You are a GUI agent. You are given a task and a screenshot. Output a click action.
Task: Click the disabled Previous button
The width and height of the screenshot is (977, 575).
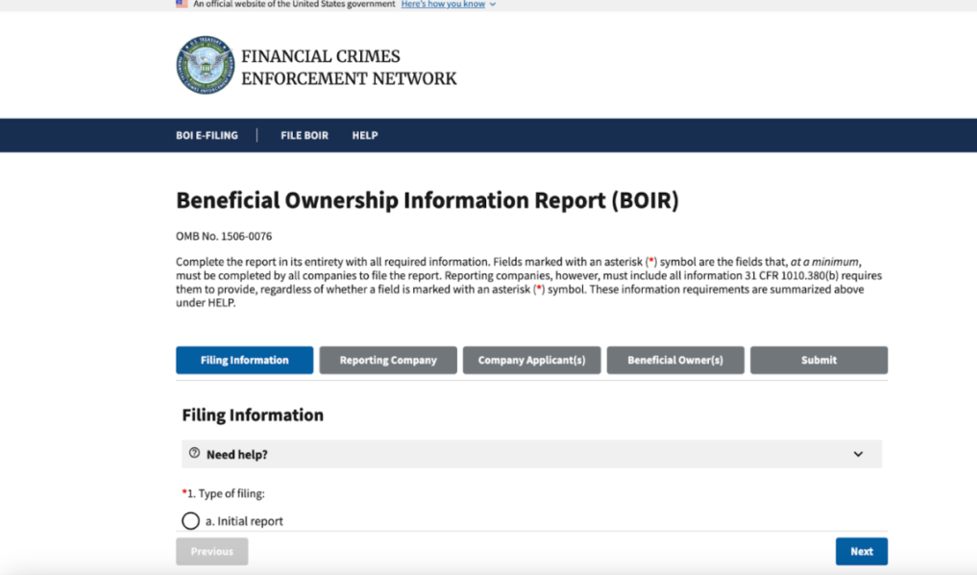212,551
